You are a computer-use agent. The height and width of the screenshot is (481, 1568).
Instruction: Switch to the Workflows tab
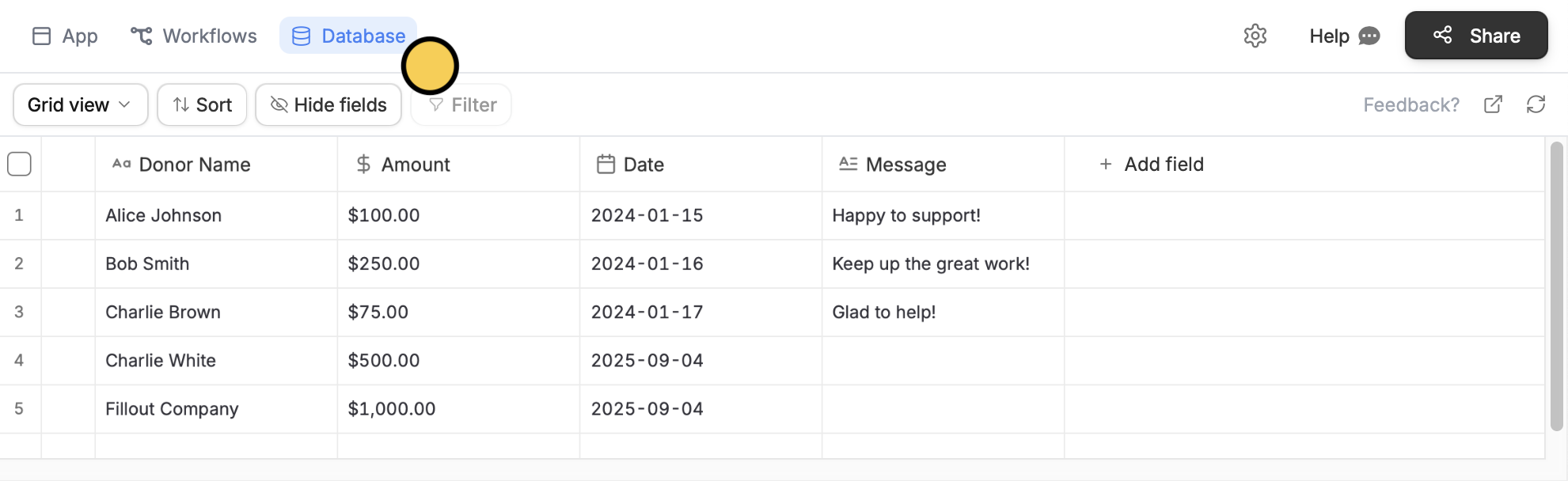click(192, 36)
